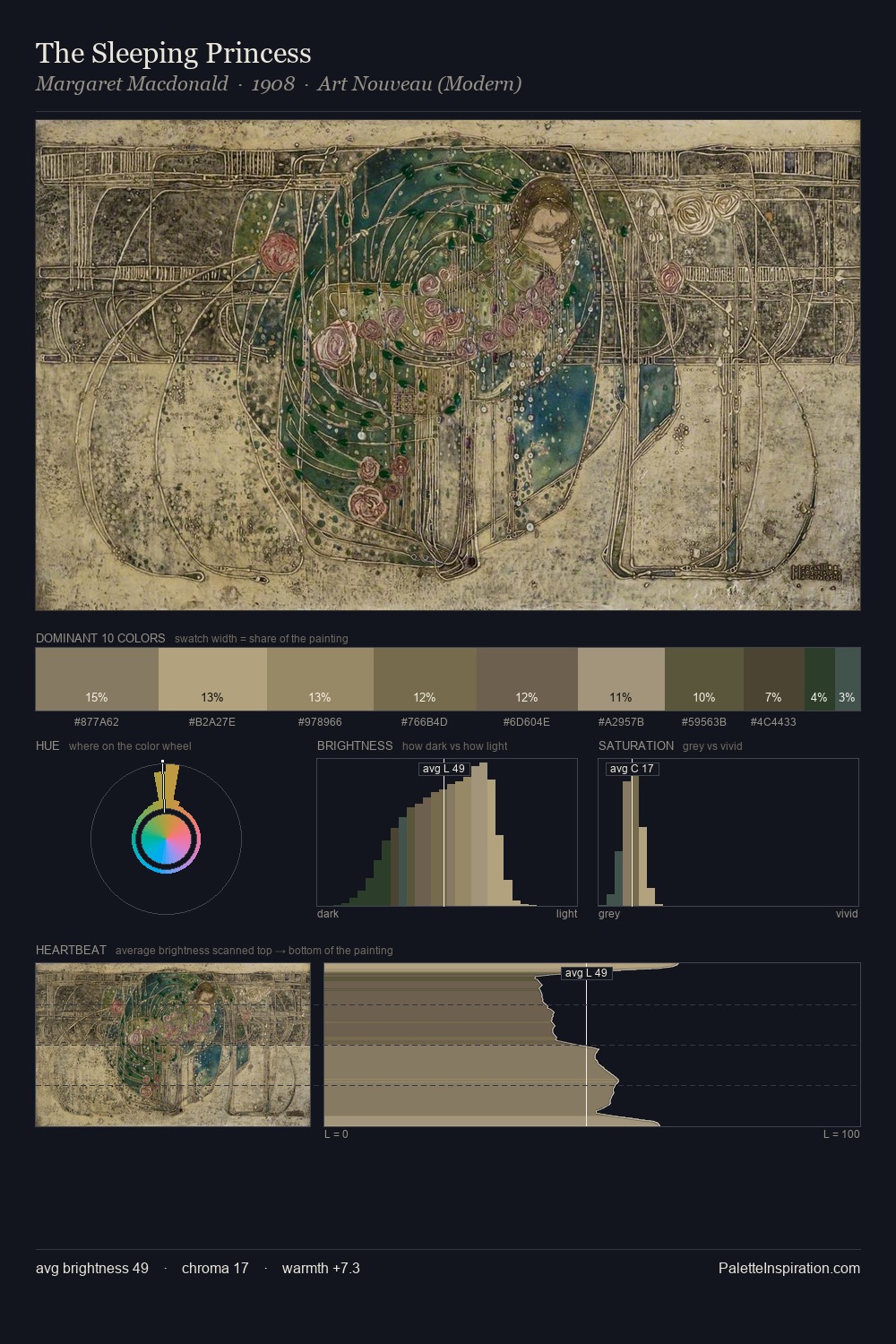Click the 11% swatch colored #A2957B
This screenshot has width=896, height=1344.
point(621,679)
